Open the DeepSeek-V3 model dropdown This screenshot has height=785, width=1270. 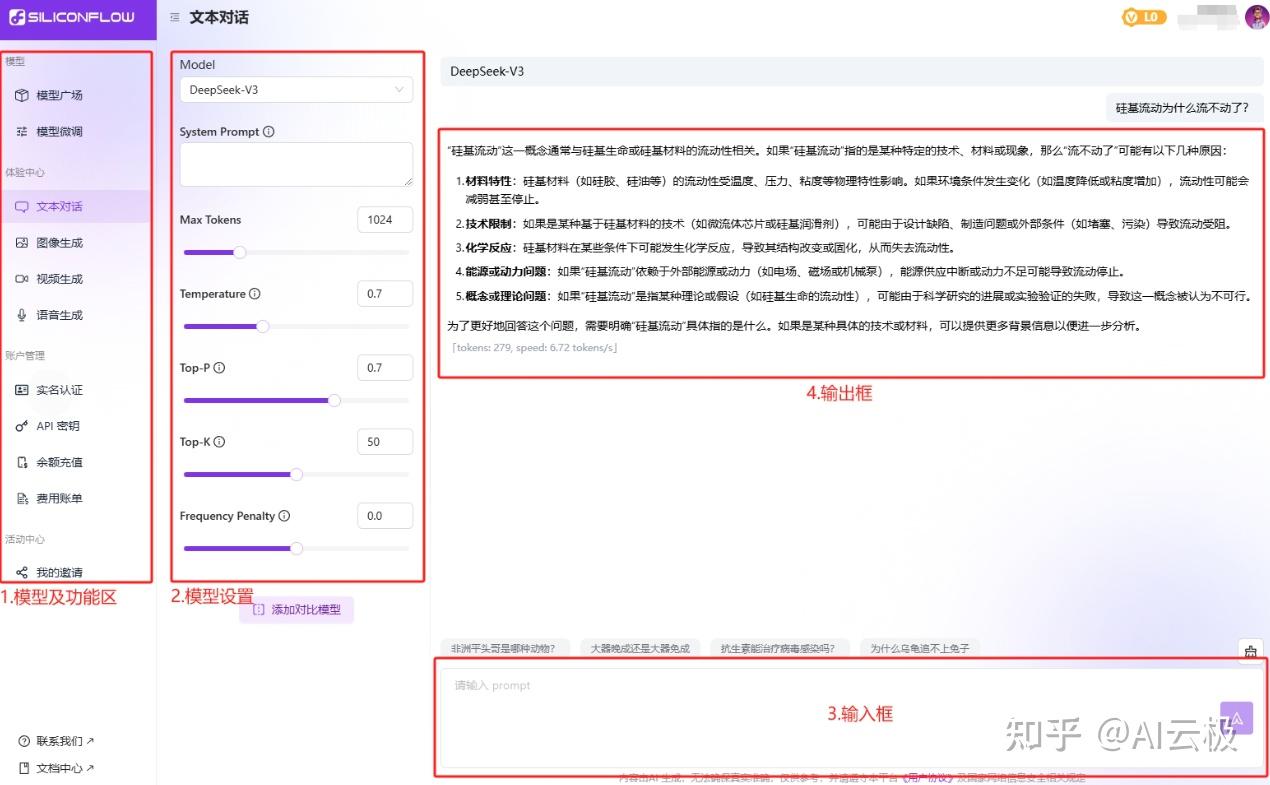click(296, 89)
